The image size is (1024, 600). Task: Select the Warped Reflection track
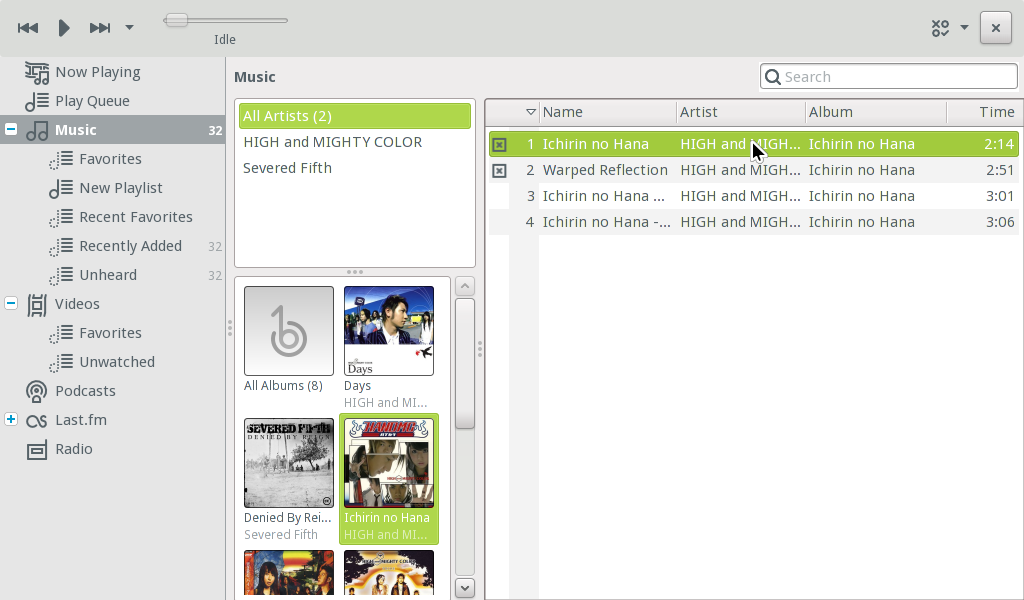point(754,170)
